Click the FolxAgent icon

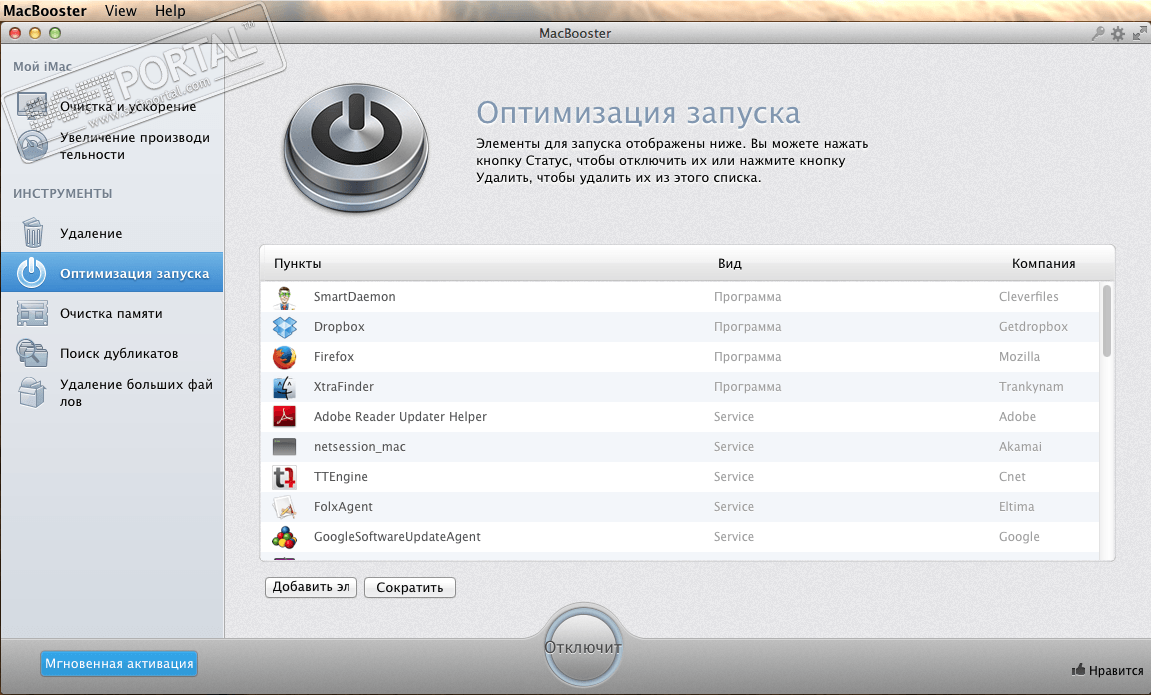click(x=284, y=507)
